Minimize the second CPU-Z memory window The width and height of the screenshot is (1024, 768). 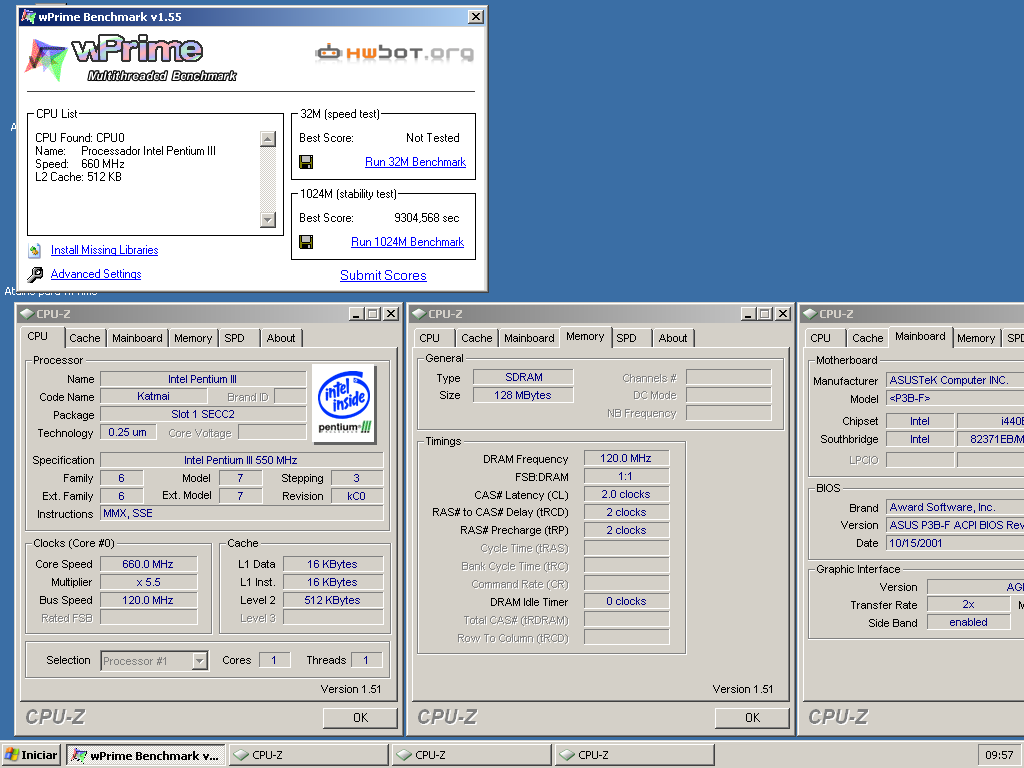coord(748,314)
